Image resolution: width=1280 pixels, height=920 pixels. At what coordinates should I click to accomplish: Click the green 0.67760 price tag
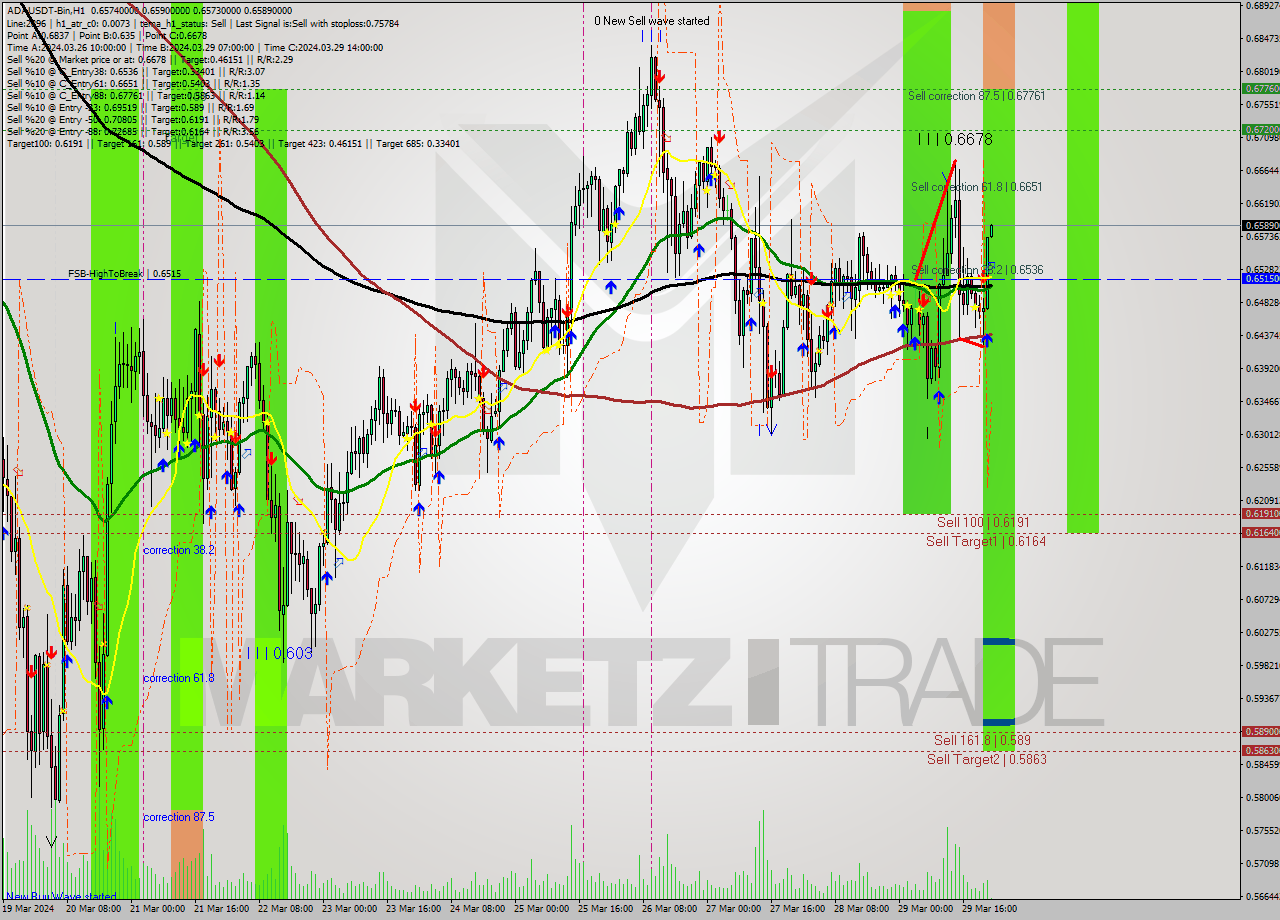[x=1260, y=89]
